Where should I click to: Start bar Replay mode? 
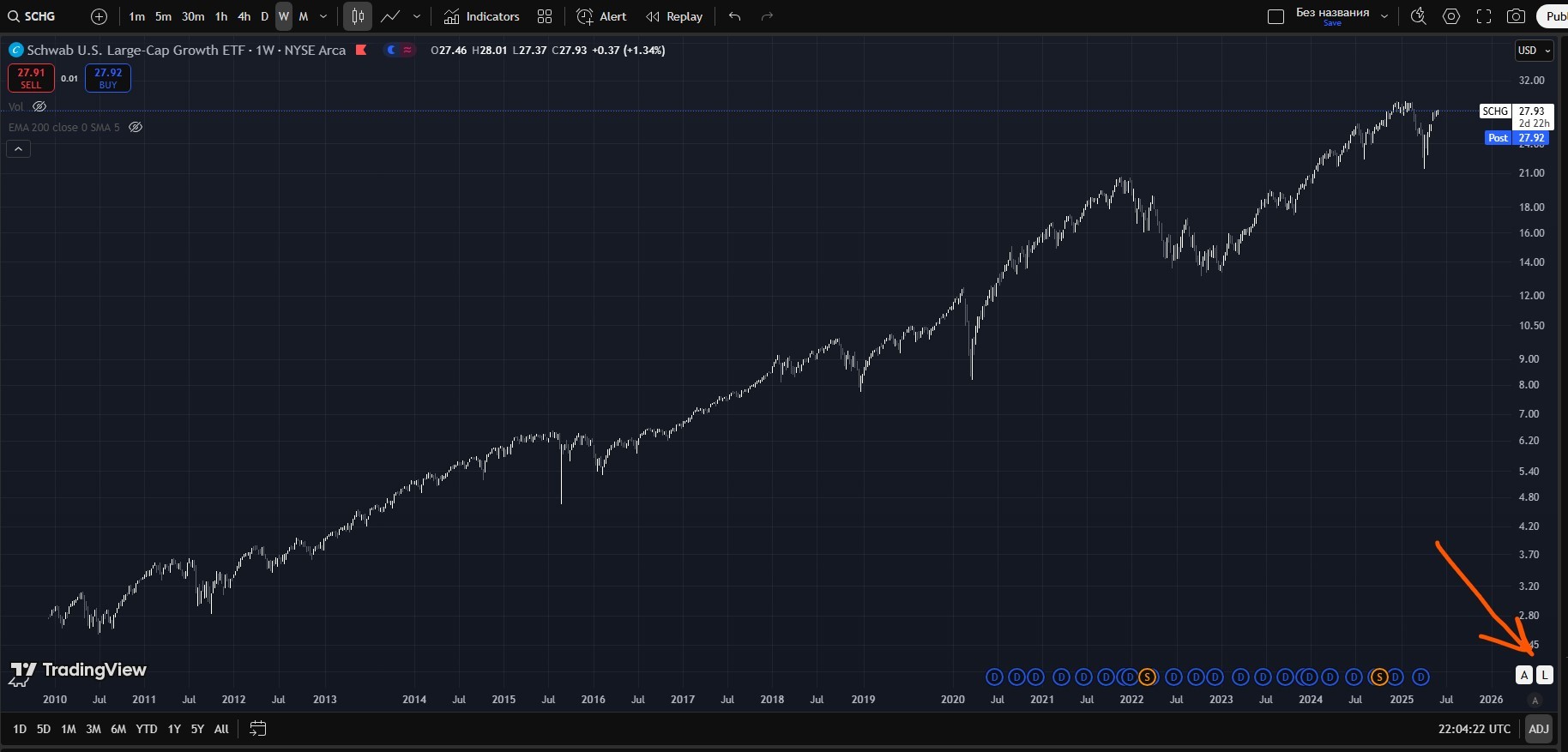point(674,16)
